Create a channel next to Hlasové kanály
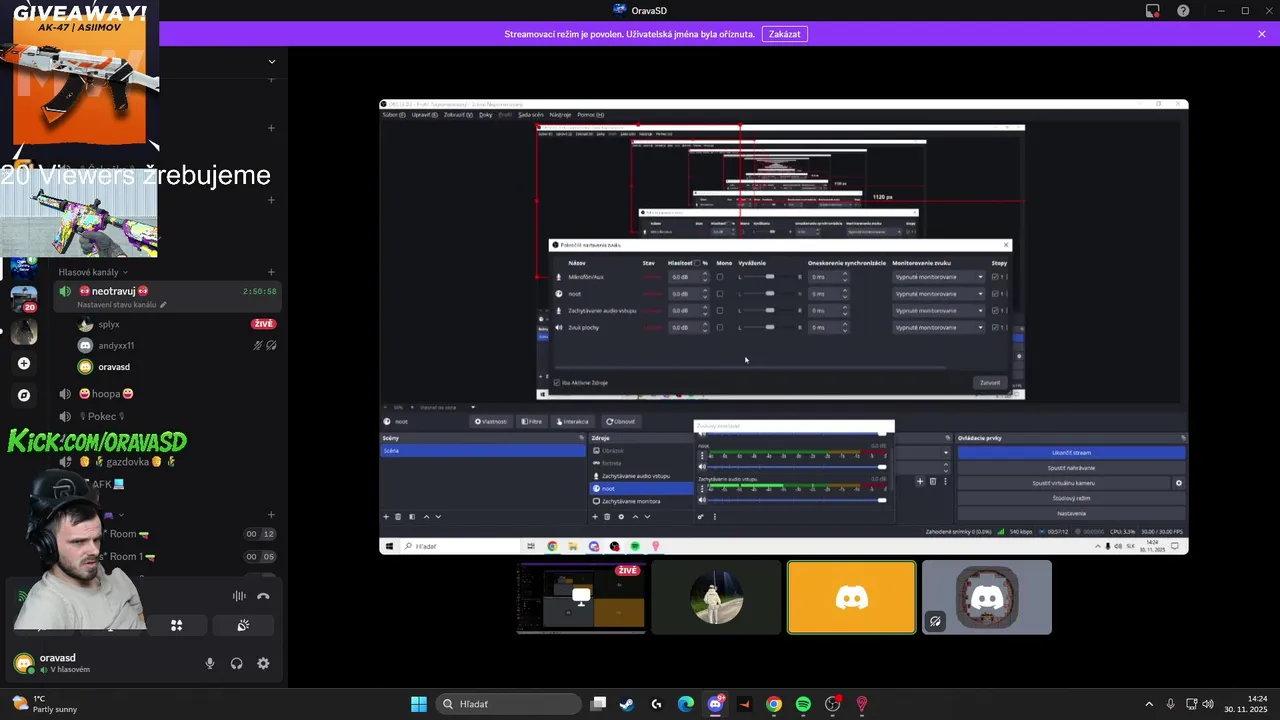Image resolution: width=1280 pixels, height=720 pixels. (x=271, y=272)
